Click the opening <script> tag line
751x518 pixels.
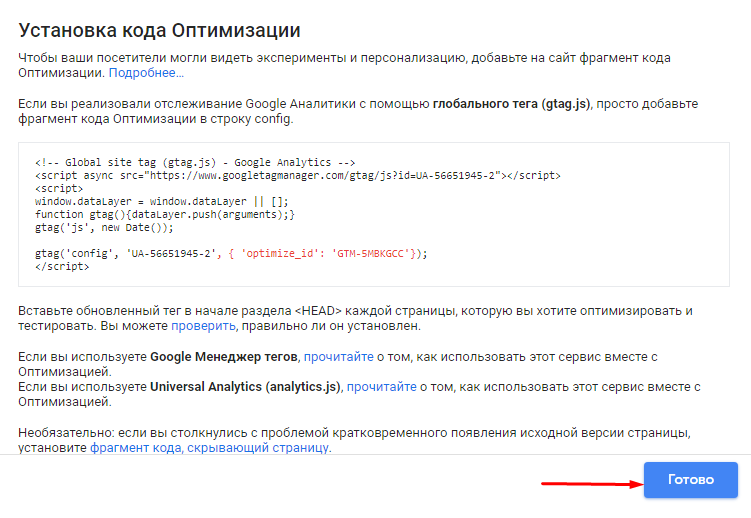click(x=59, y=188)
